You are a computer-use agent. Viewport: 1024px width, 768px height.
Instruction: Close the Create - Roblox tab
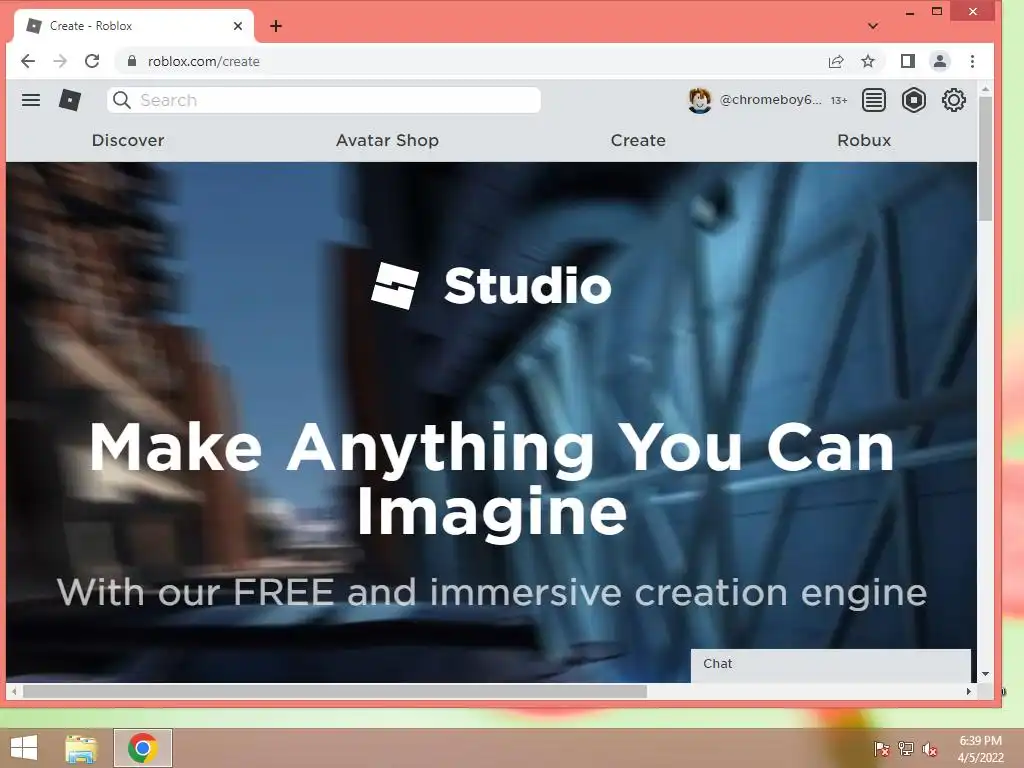238,26
